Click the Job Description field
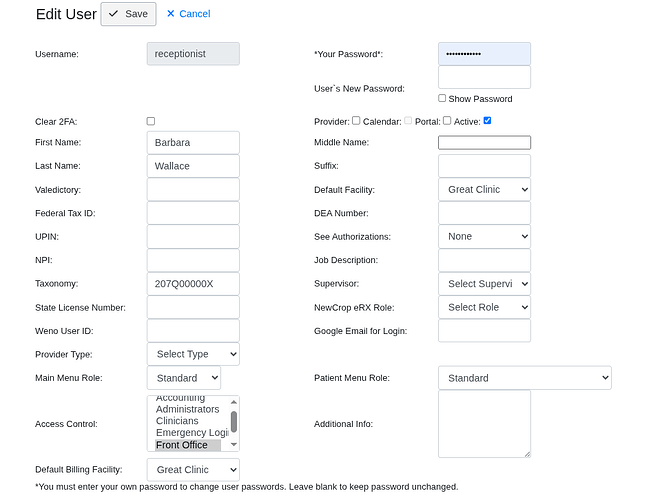This screenshot has width=661, height=500. [x=484, y=260]
